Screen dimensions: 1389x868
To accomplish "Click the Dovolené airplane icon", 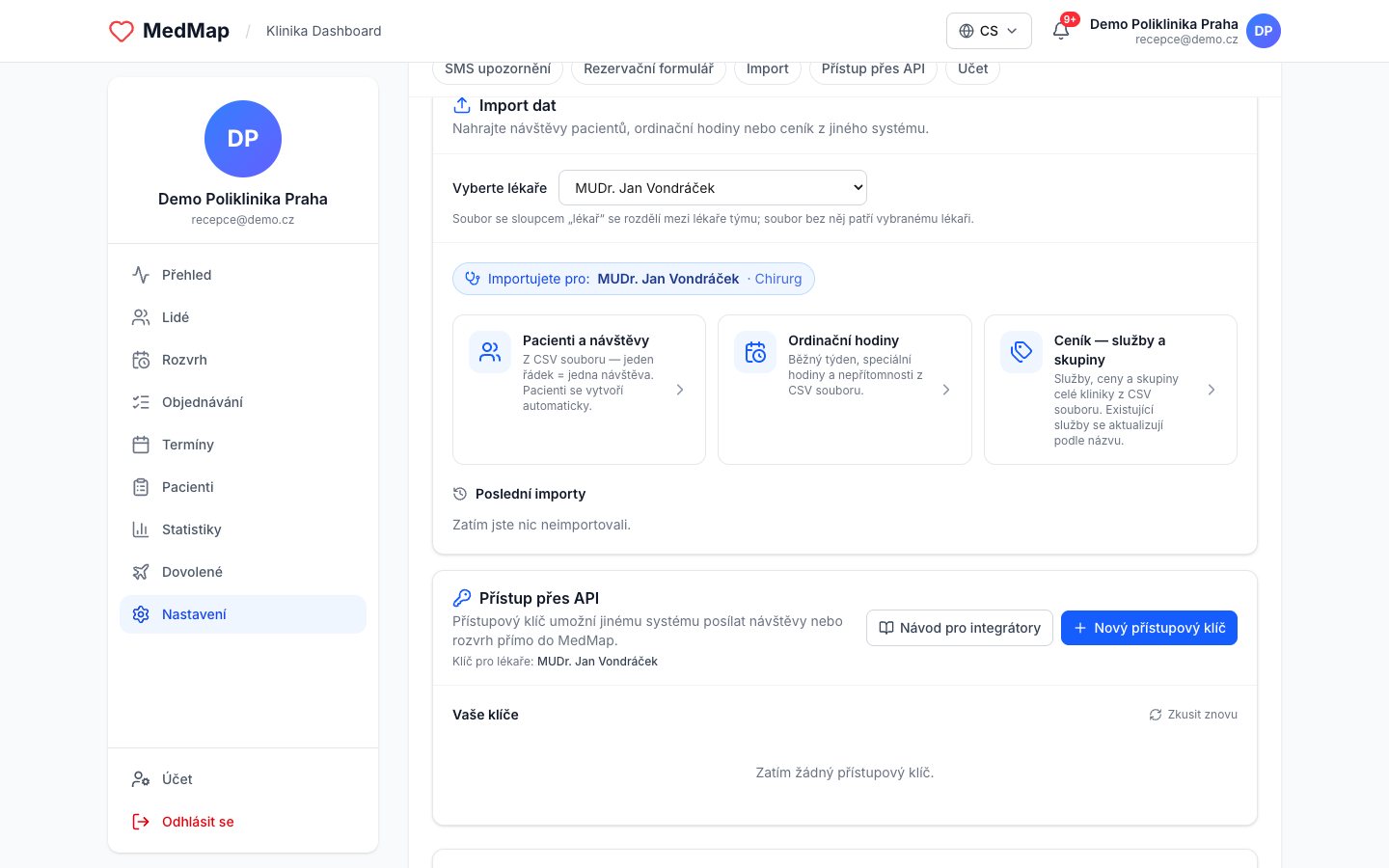I will pos(141,572).
